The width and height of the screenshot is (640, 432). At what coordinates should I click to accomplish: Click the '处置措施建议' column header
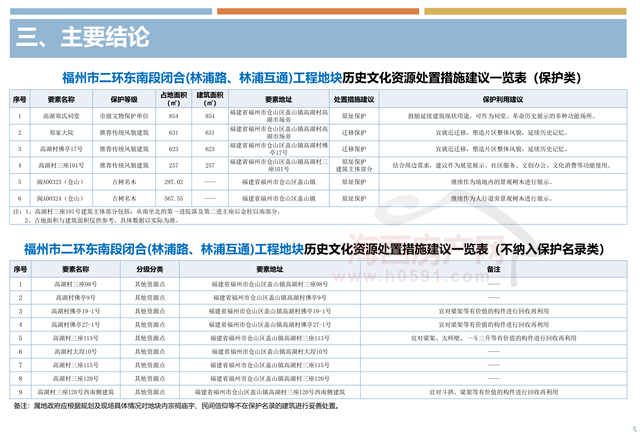pyautogui.click(x=354, y=99)
